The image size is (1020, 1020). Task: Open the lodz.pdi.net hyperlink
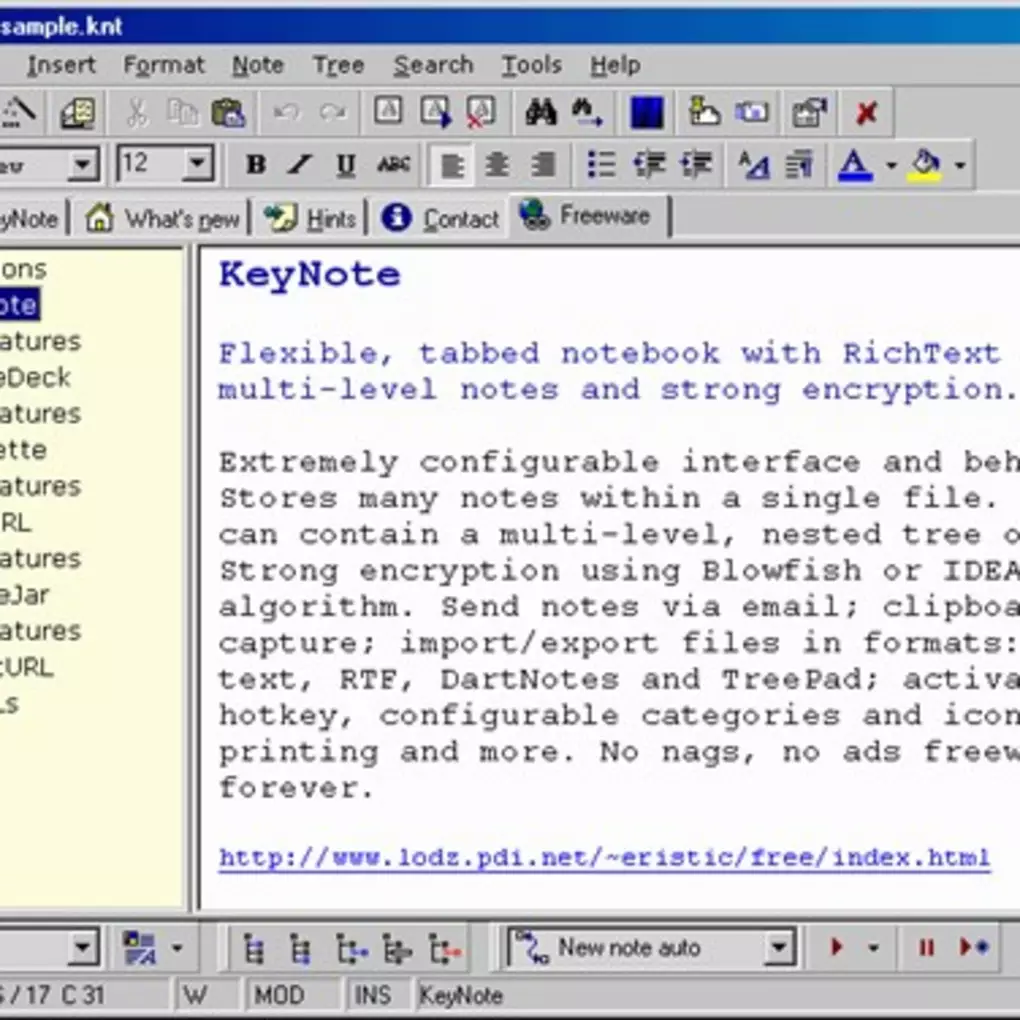[x=604, y=858]
